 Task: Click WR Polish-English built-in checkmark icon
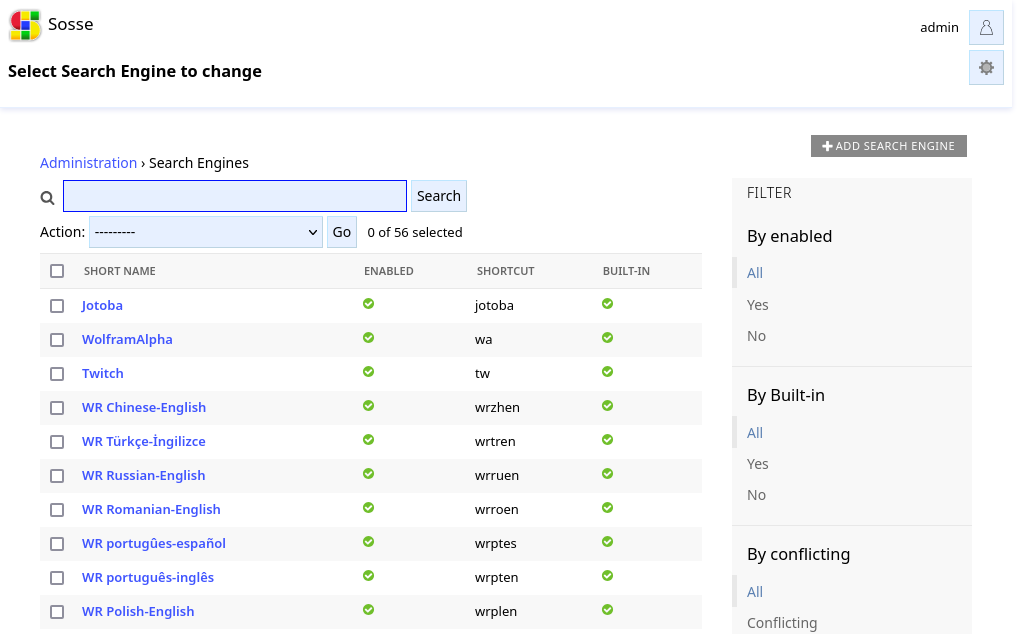point(607,609)
